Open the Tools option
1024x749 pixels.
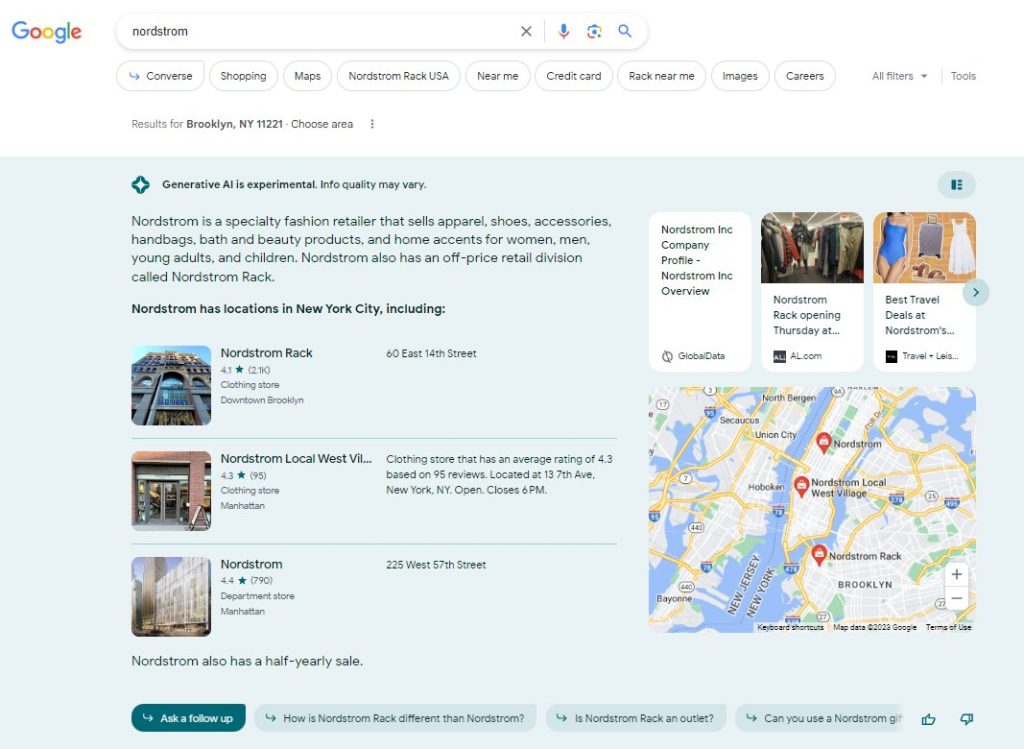tap(963, 76)
